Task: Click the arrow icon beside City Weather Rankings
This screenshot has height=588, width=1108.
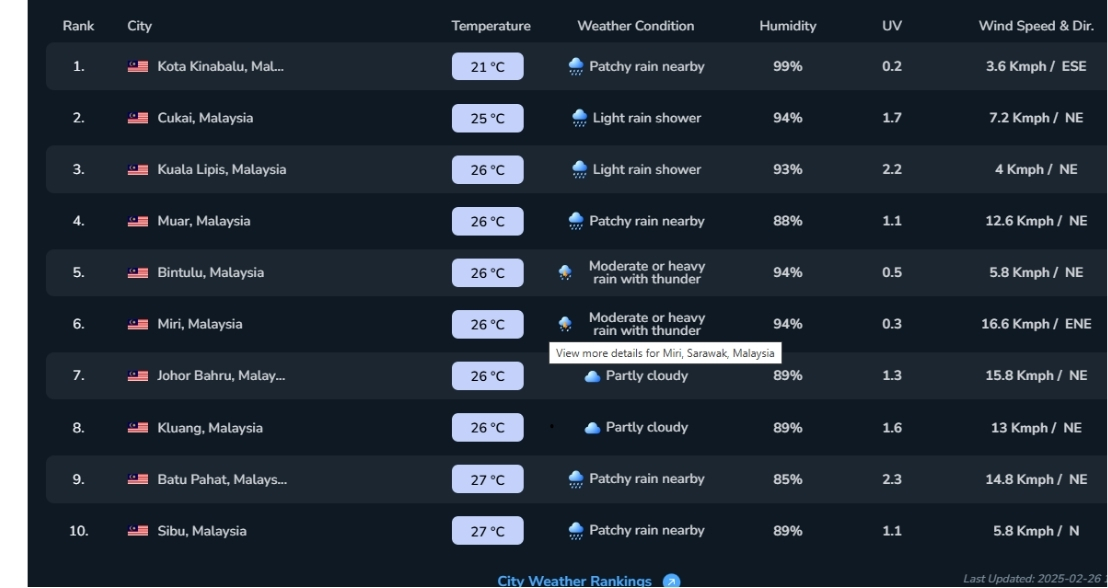Action: 672,581
